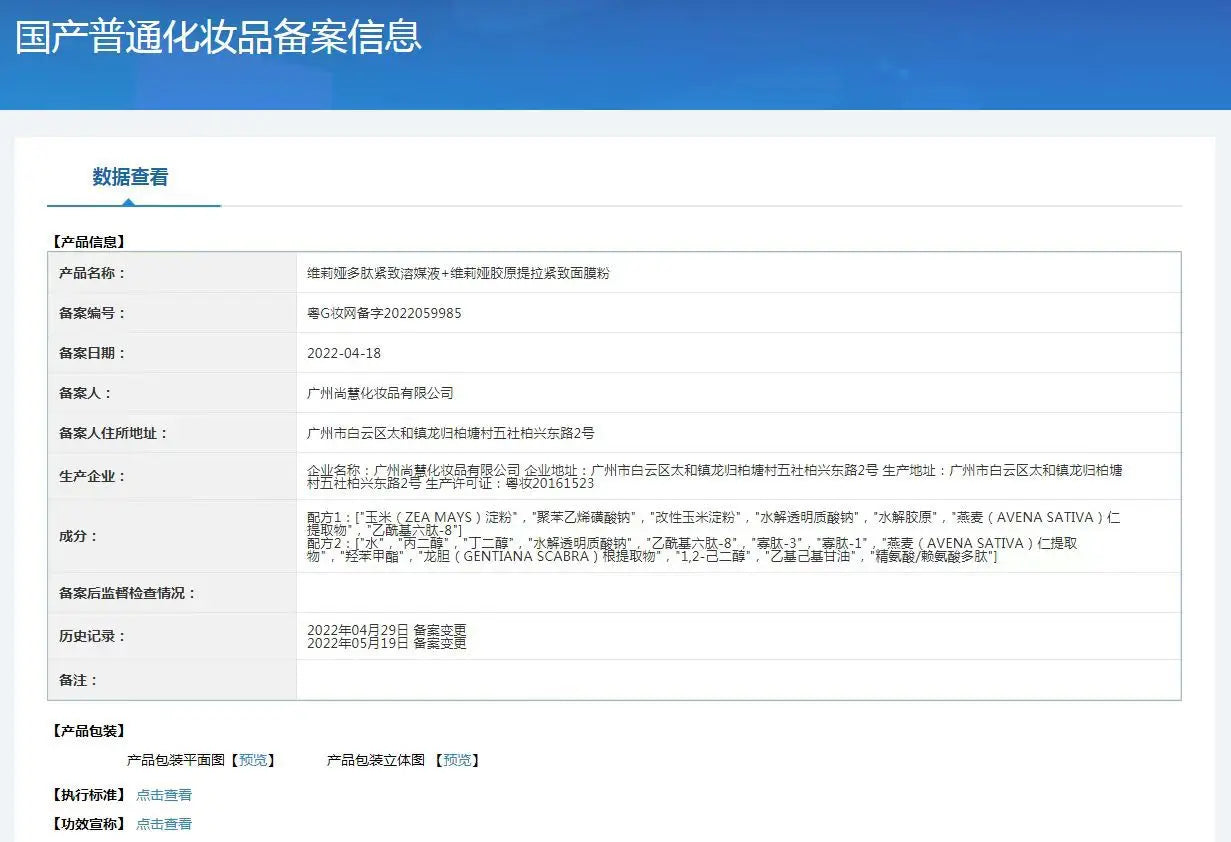Select the 数据查看 tab

tap(131, 178)
